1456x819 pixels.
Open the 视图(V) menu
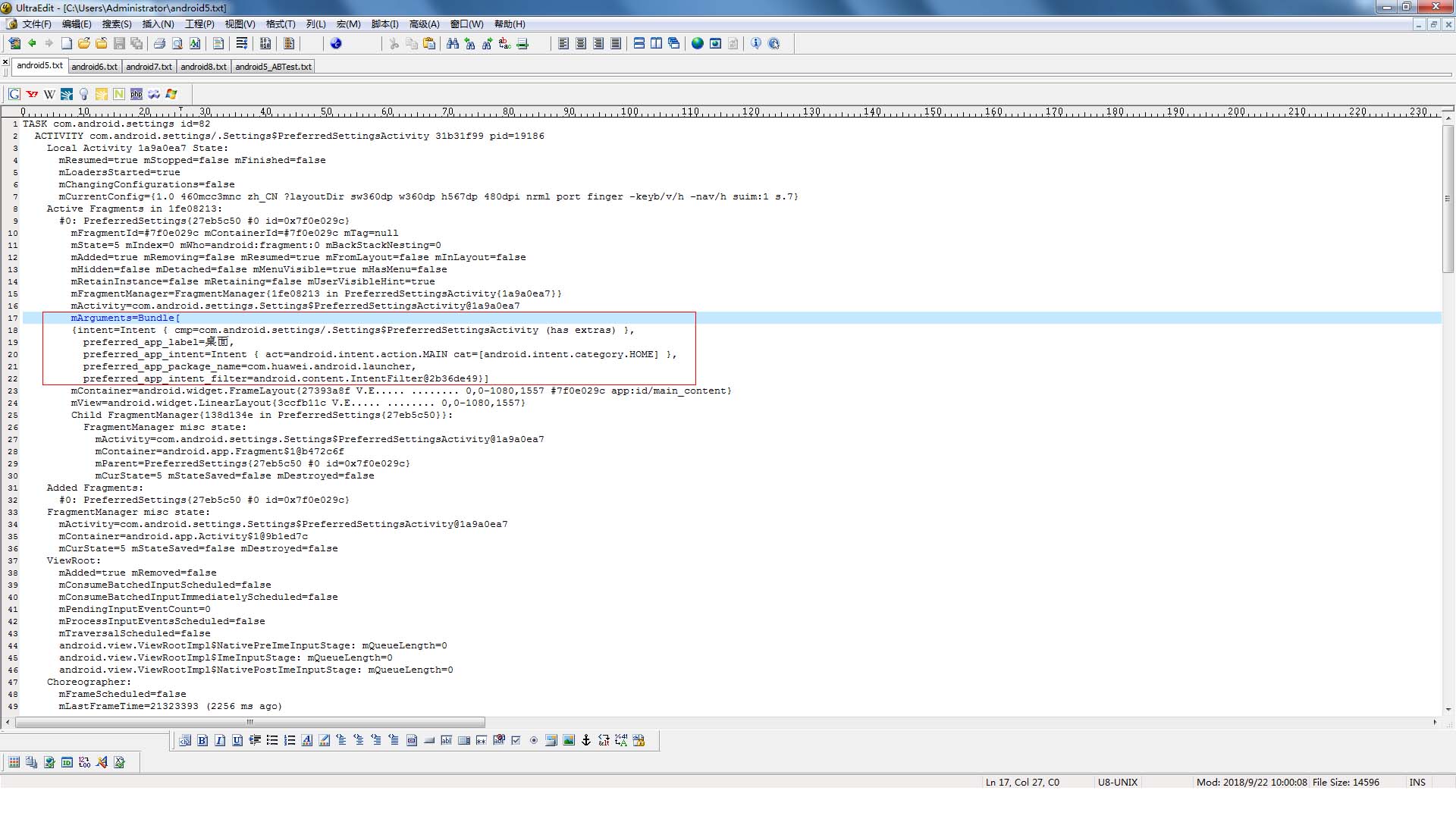[x=240, y=24]
